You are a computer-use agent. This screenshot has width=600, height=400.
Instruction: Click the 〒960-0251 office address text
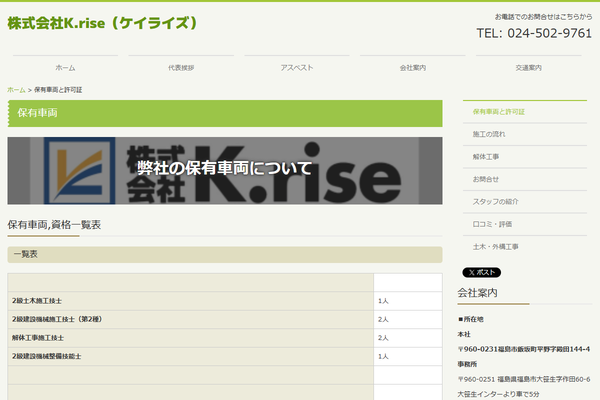[524, 379]
